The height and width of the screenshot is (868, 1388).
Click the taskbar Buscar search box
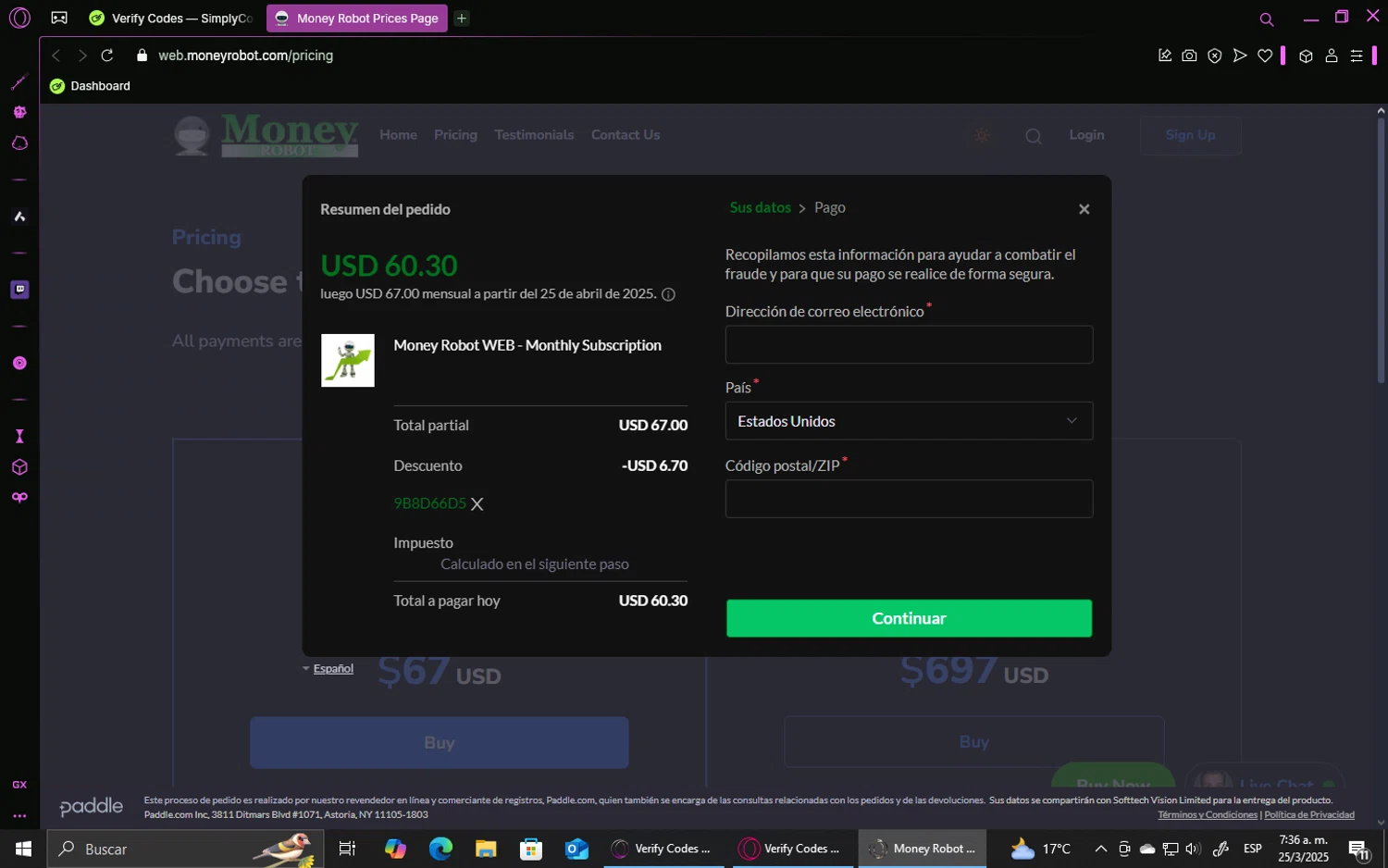click(185, 849)
